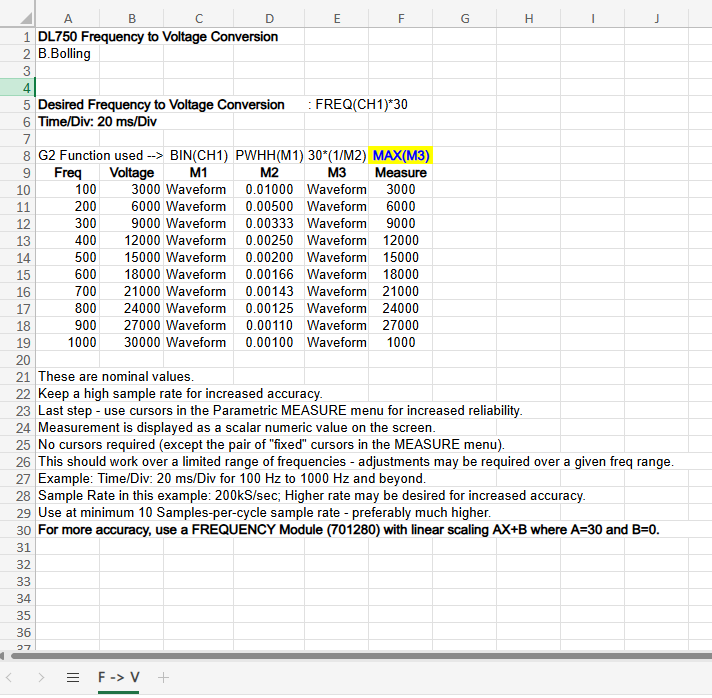The image size is (712, 698).
Task: Select column G header
Action: 465,18
